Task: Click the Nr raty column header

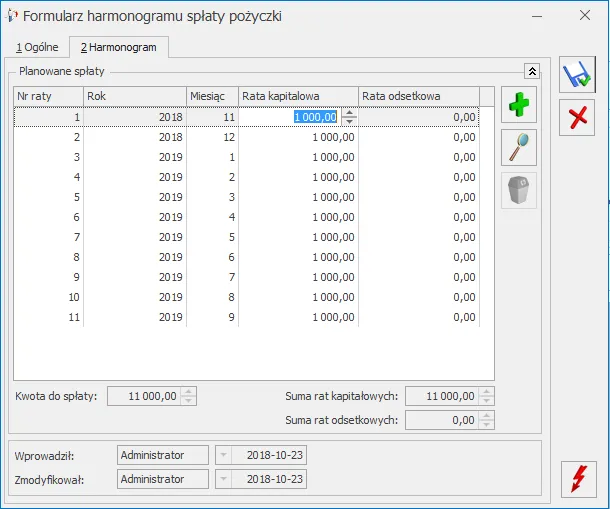Action: point(48,96)
